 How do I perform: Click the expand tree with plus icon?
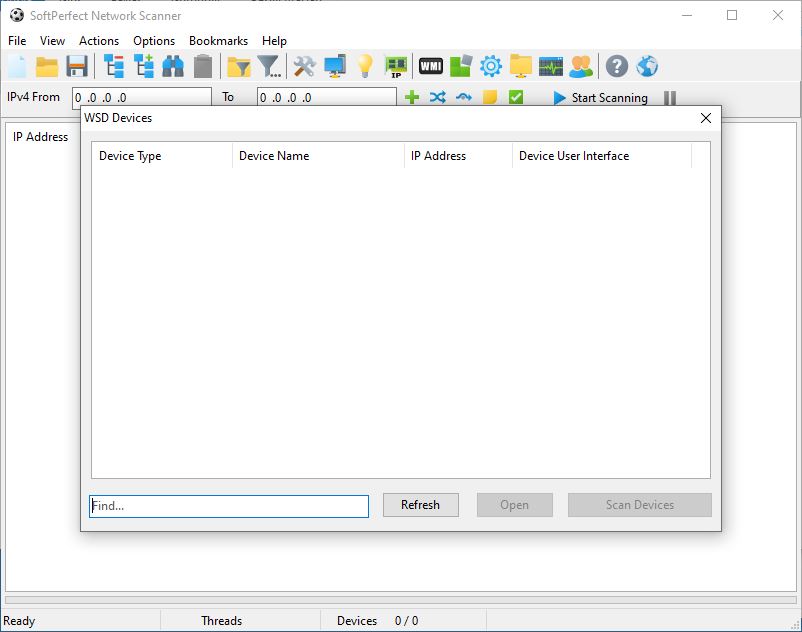point(144,66)
